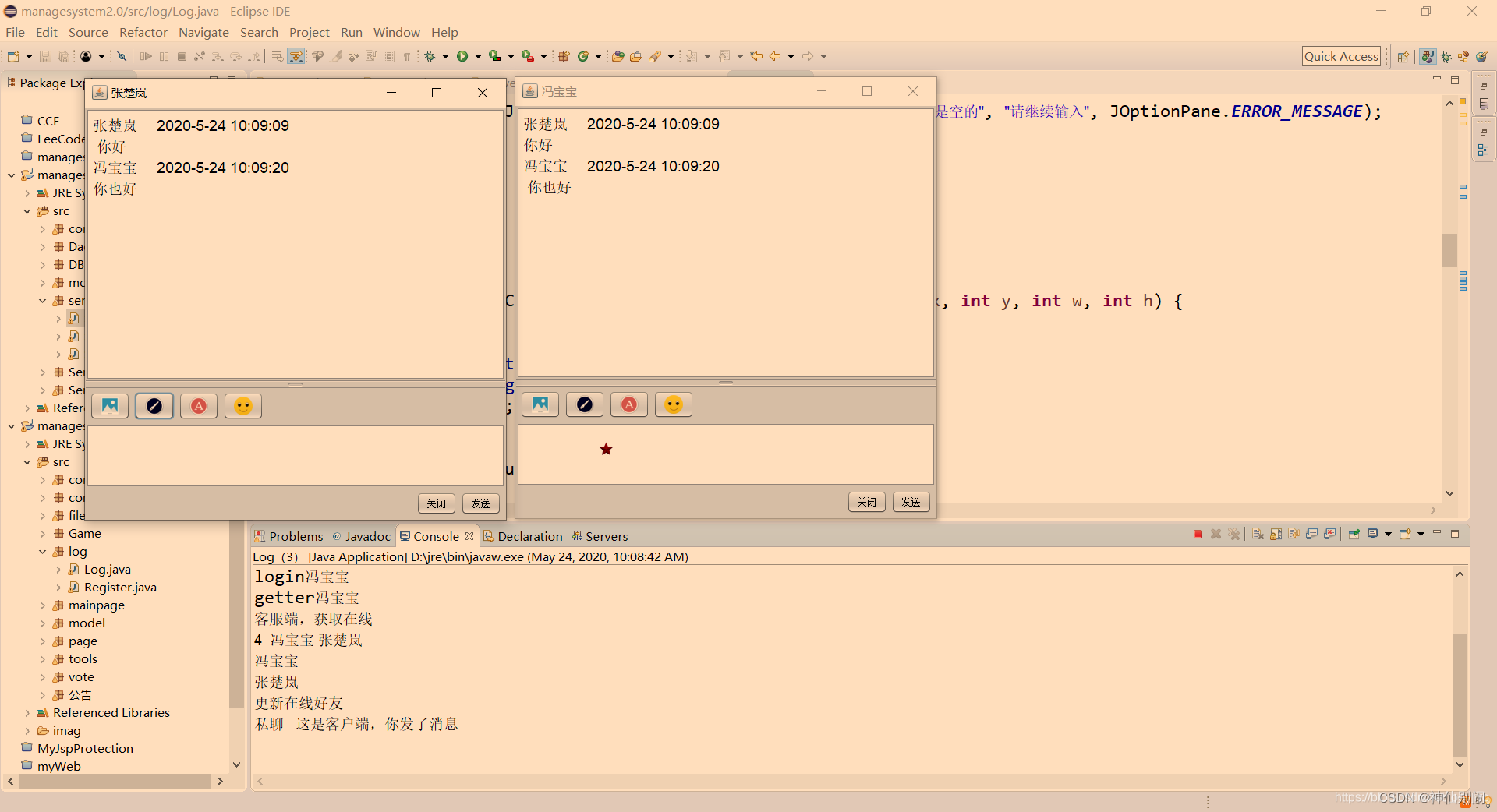This screenshot has width=1497, height=812.
Task: Switch to the Declaration tab
Action: click(522, 536)
